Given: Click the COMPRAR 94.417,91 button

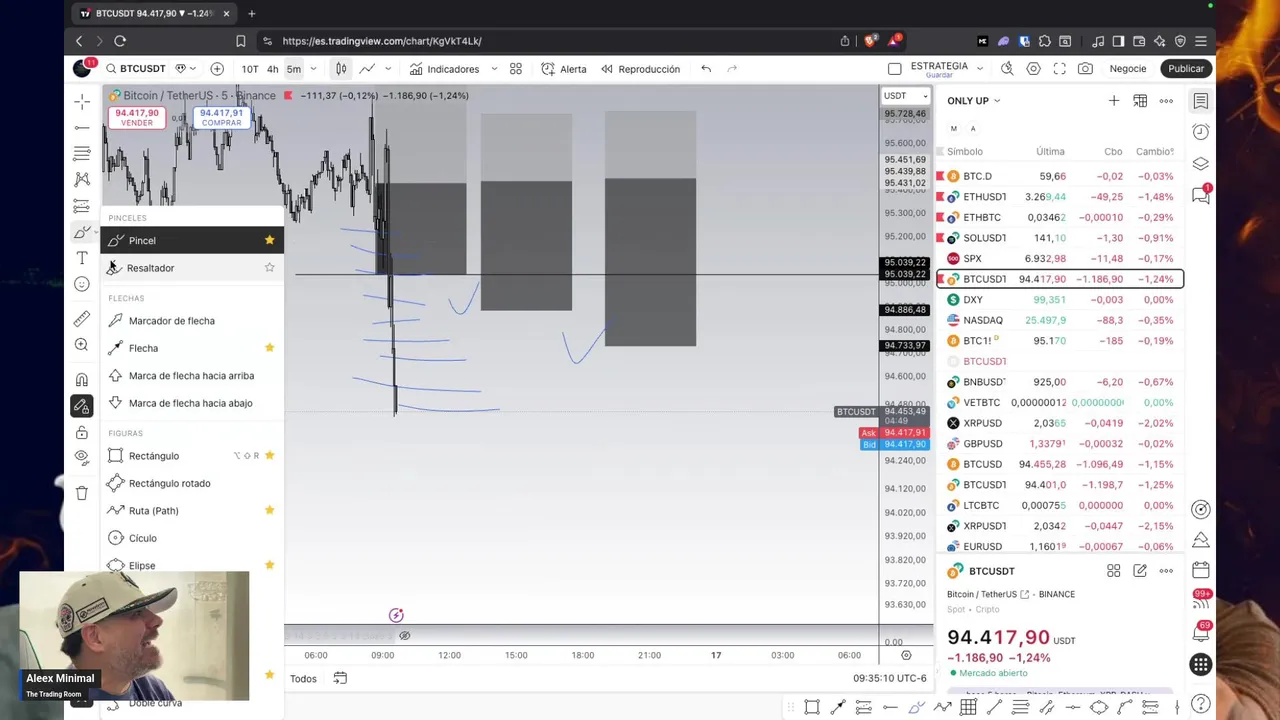Looking at the screenshot, I should pyautogui.click(x=221, y=117).
